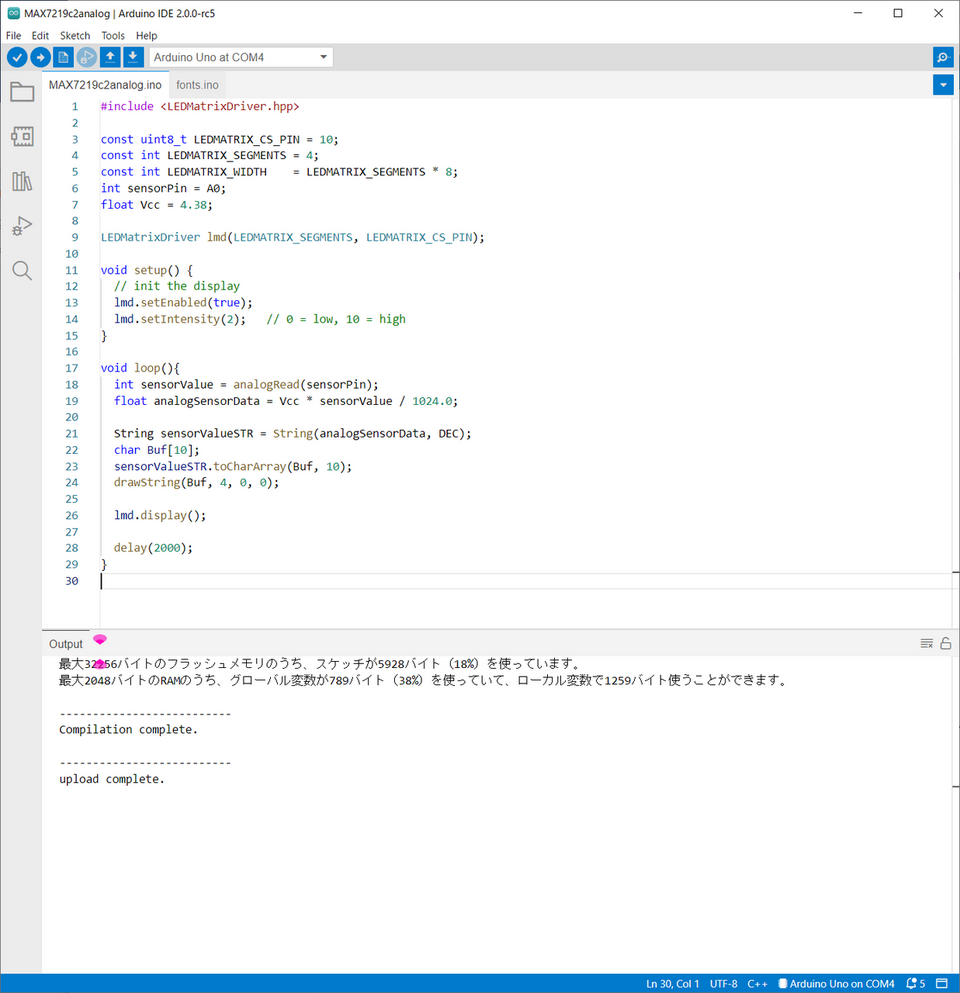Toggle the bottom panel from the status bar

pos(943,984)
